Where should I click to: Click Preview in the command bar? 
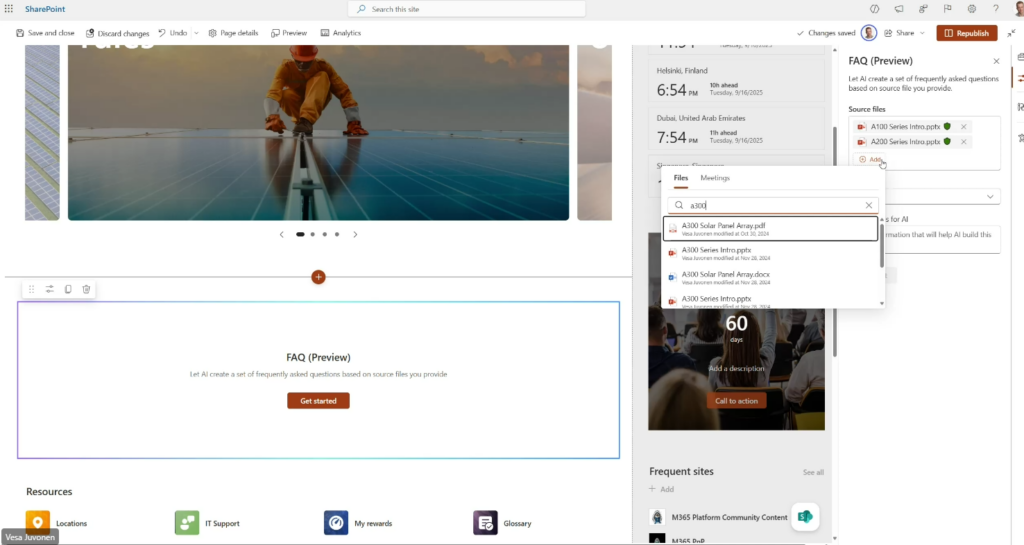(289, 33)
